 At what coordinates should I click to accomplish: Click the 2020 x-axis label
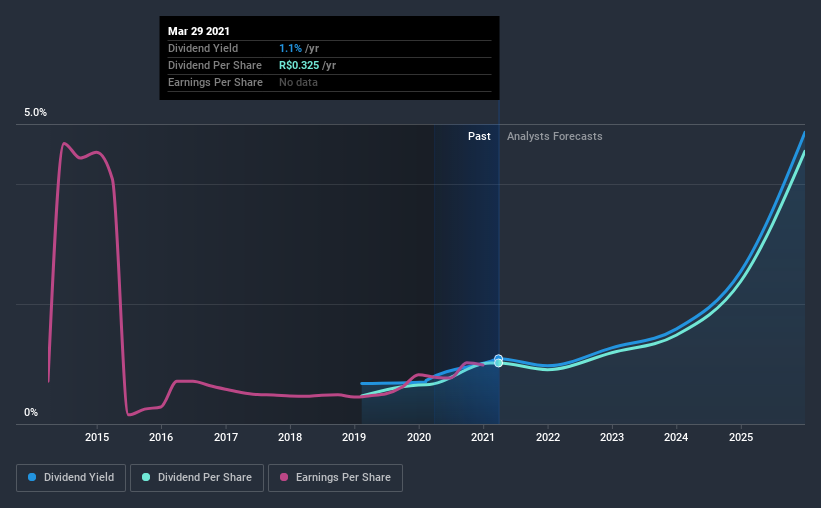coord(419,437)
